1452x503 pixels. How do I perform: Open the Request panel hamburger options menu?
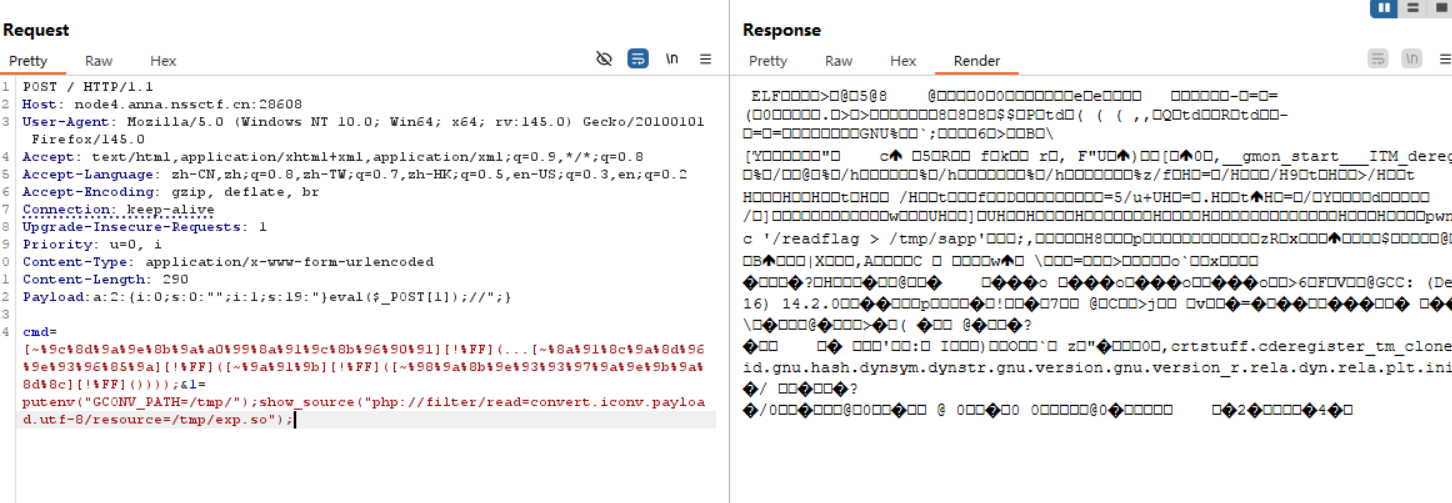tap(706, 59)
